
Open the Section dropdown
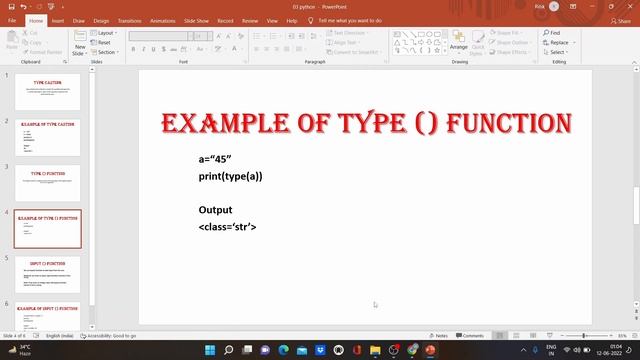pyautogui.click(x=105, y=52)
